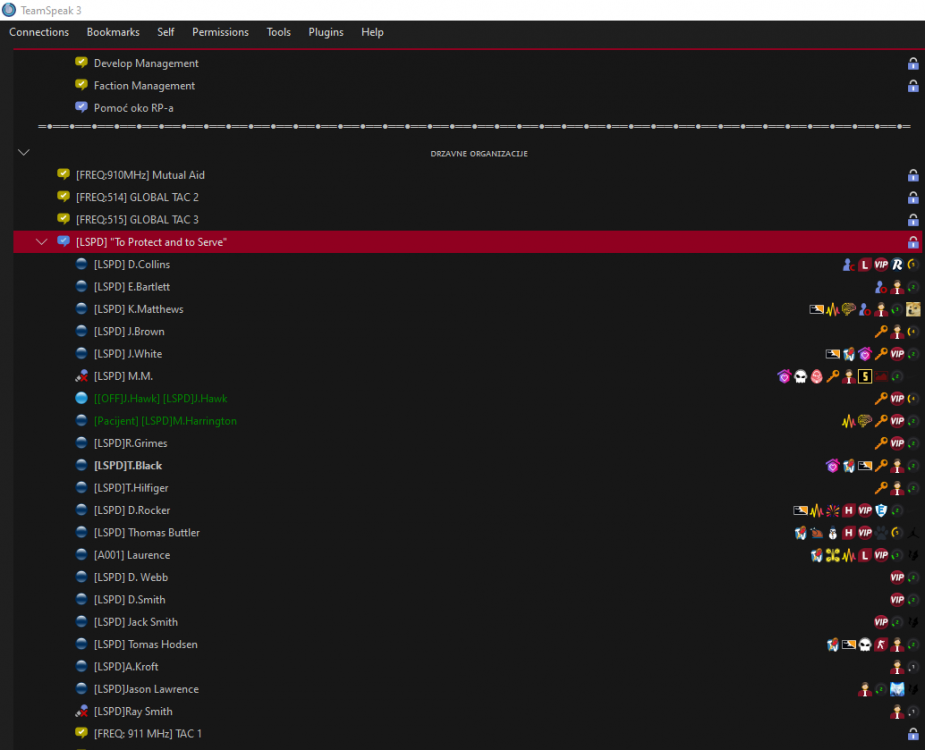Click the key icon beside [LSPD]T.Hilfiger
This screenshot has height=750, width=925.
[x=881, y=488]
